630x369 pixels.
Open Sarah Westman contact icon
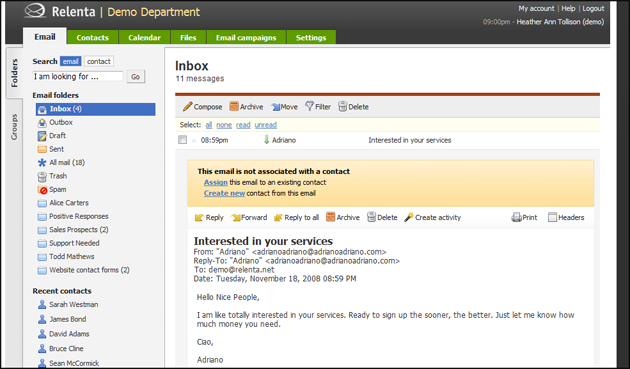(x=42, y=305)
